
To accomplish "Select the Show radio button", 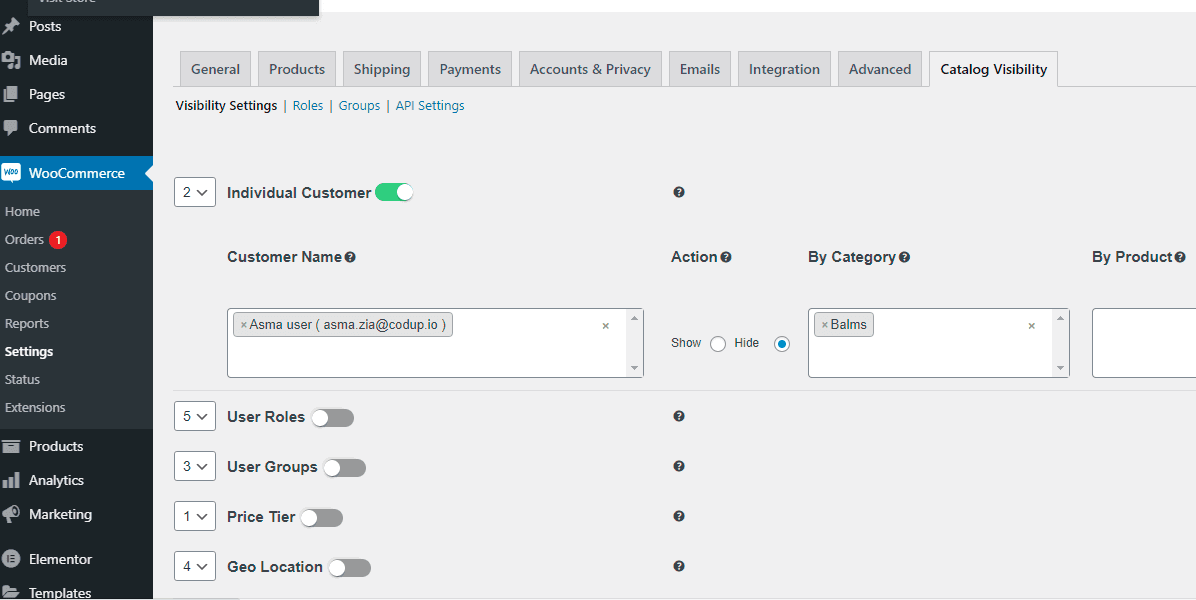I will point(717,343).
